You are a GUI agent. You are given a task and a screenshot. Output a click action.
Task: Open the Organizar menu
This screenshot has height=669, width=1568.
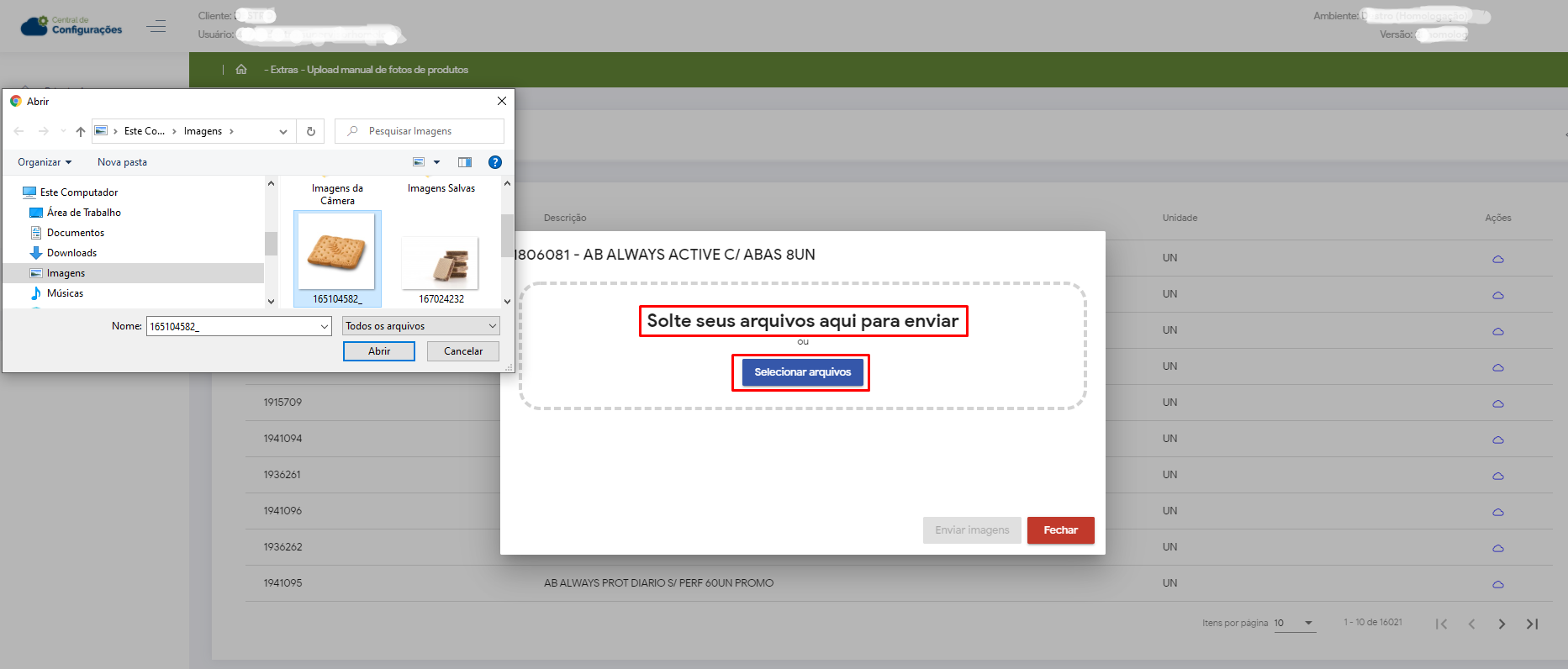point(45,162)
